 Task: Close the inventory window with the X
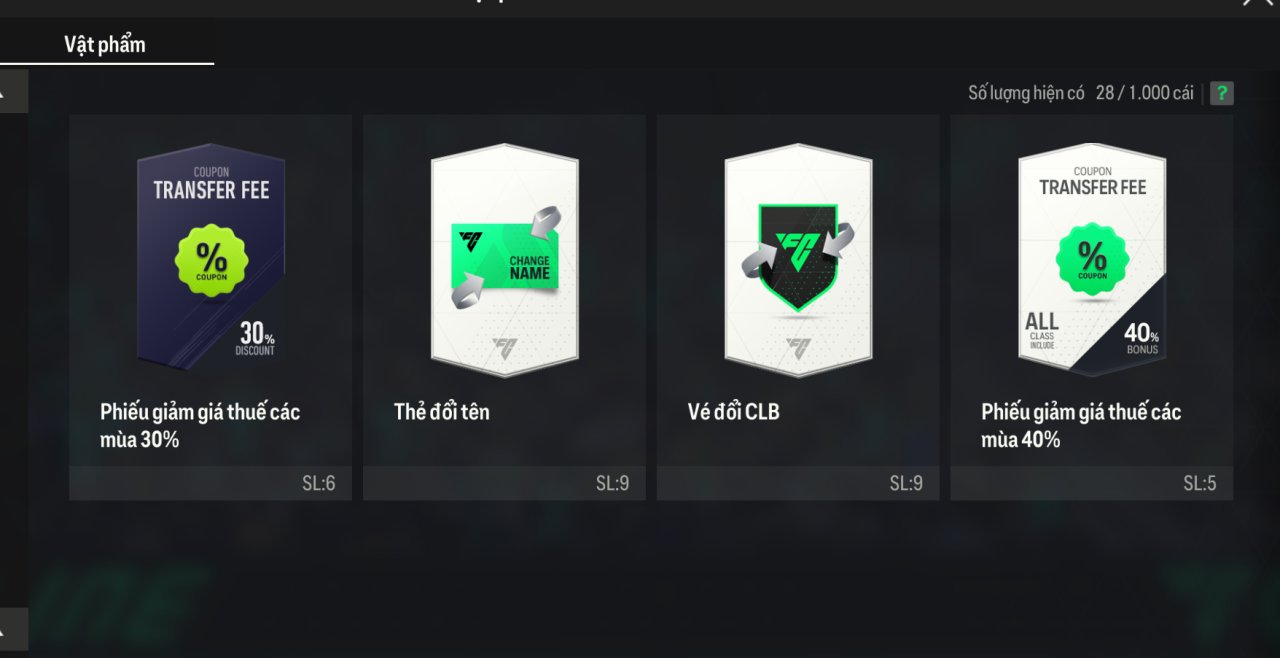click(x=1257, y=3)
